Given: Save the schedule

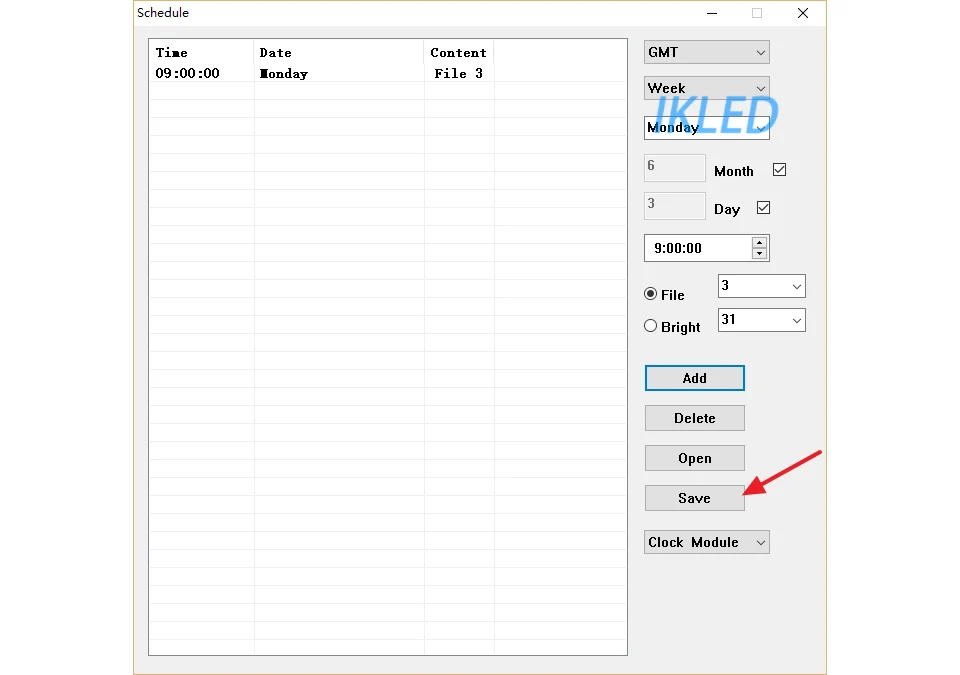Looking at the screenshot, I should pos(694,498).
